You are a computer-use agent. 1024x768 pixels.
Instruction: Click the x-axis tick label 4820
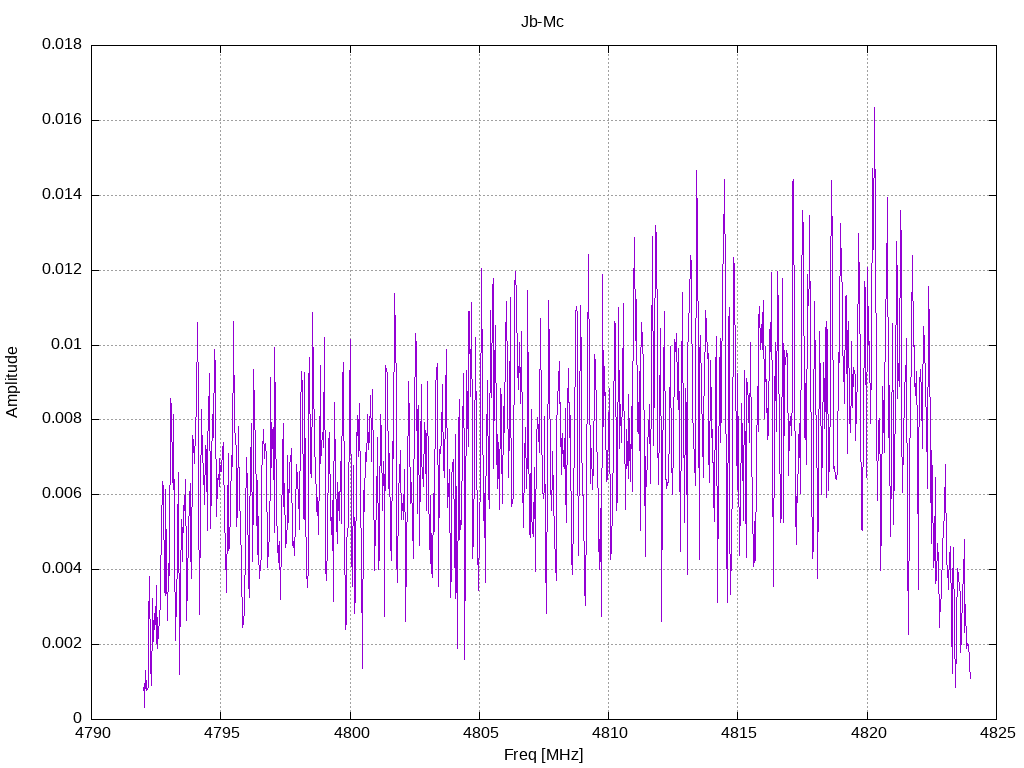[x=868, y=733]
